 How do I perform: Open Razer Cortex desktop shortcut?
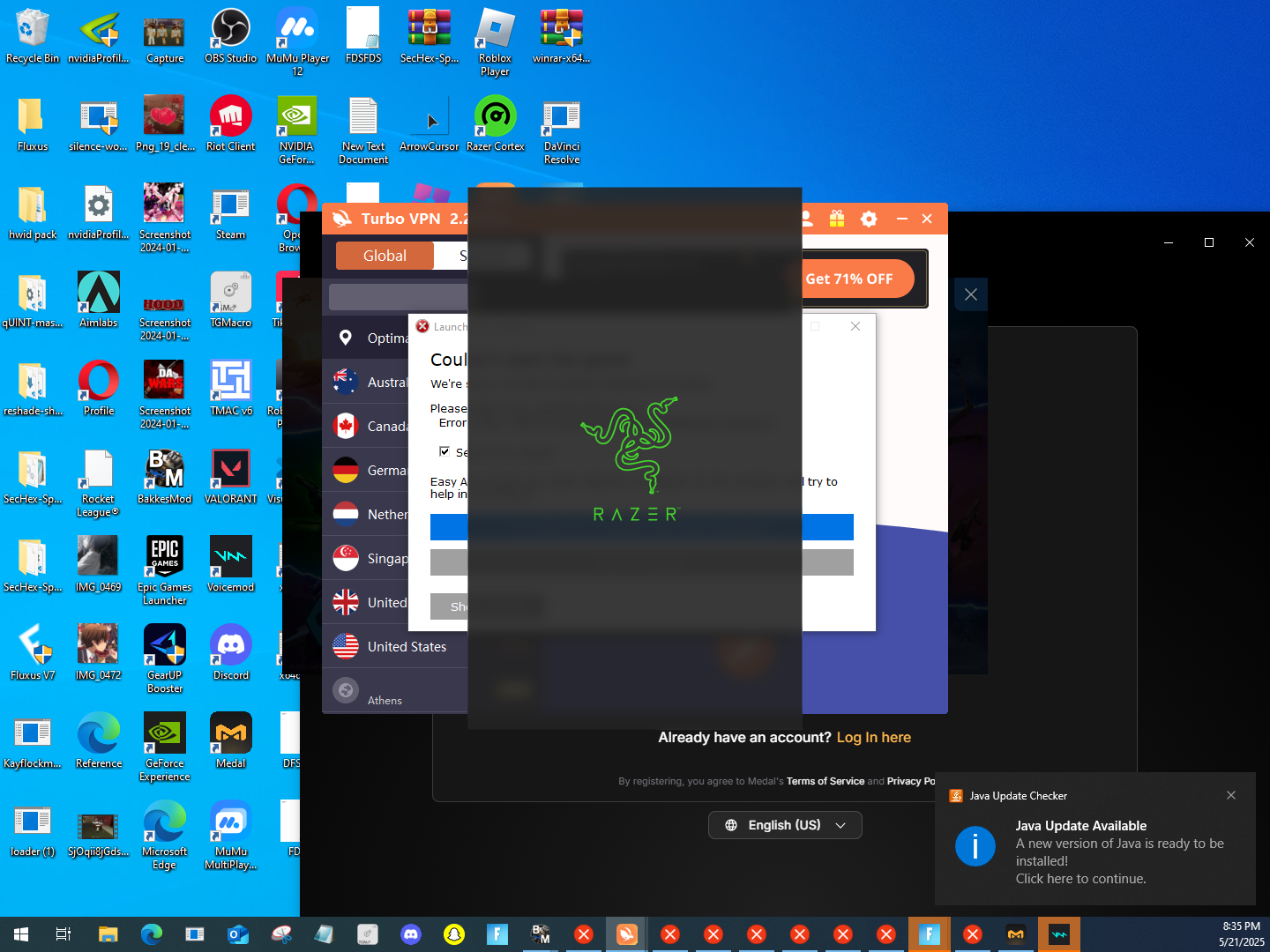pos(495,124)
